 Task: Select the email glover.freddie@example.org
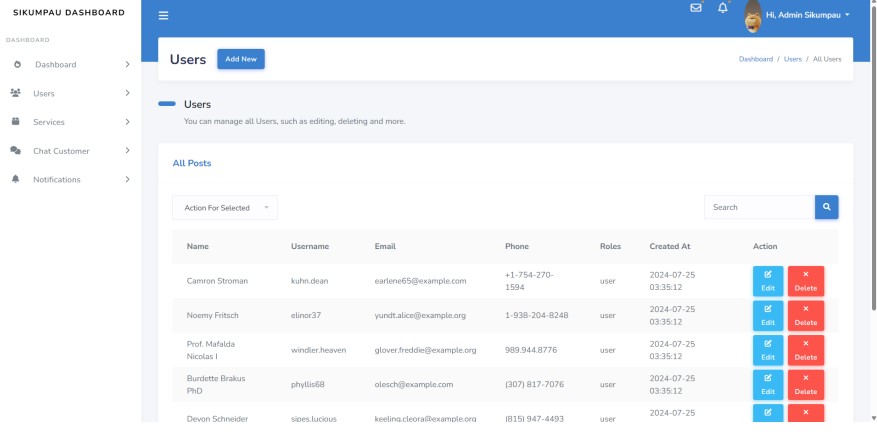coord(425,350)
